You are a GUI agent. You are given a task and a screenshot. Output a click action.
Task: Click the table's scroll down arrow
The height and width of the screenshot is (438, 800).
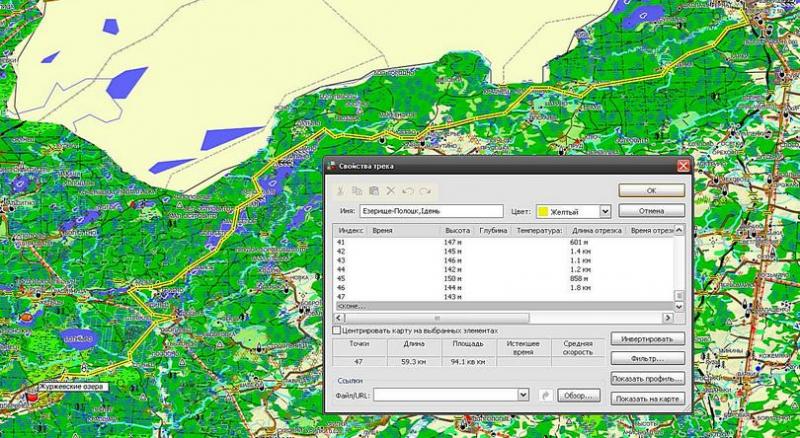(679, 307)
